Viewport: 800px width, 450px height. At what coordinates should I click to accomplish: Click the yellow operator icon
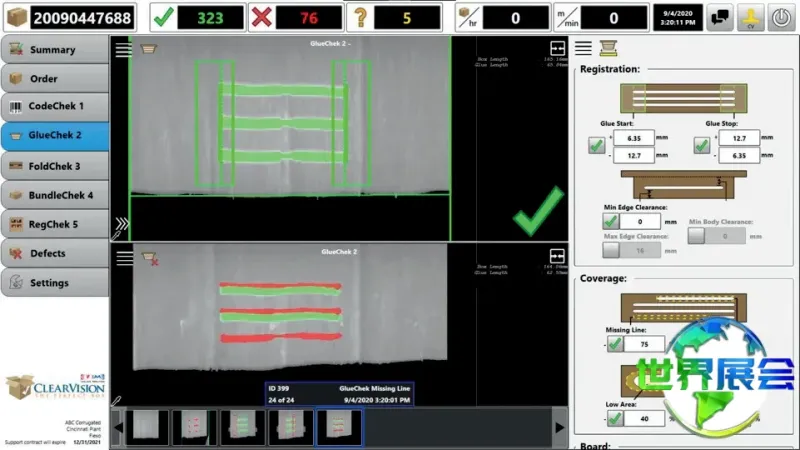751,18
